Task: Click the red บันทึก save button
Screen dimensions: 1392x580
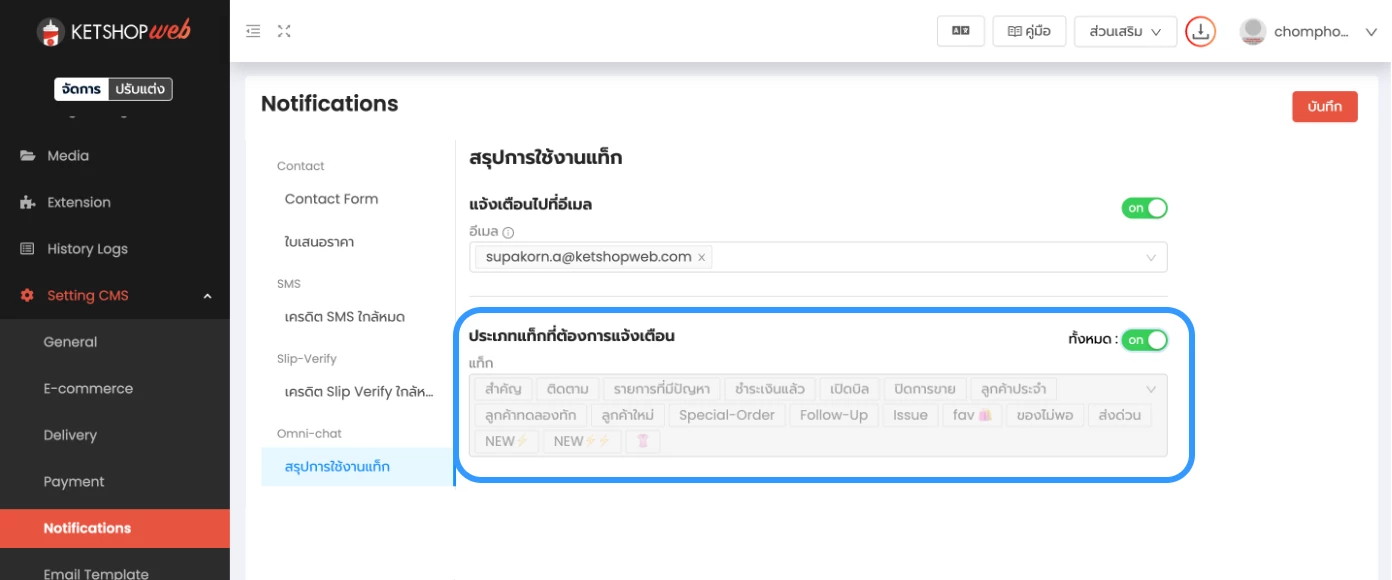Action: tap(1324, 106)
